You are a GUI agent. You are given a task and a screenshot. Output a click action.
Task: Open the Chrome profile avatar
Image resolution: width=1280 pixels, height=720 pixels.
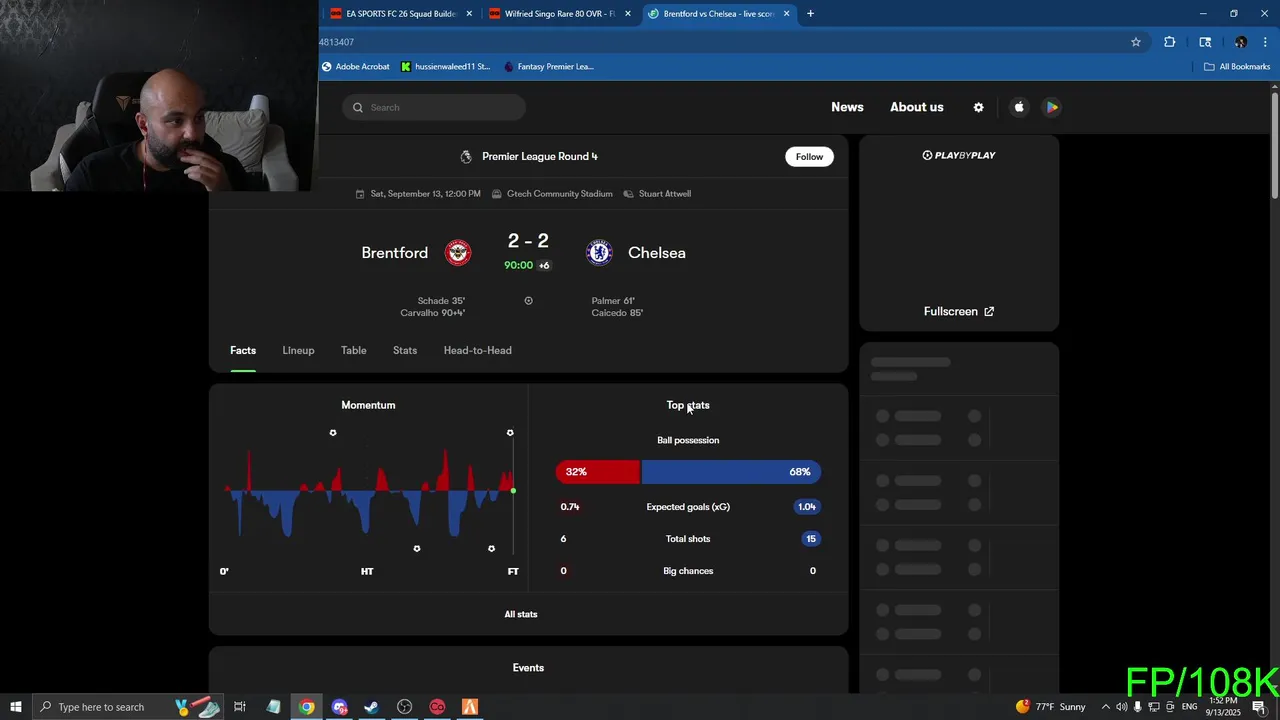pyautogui.click(x=1240, y=42)
